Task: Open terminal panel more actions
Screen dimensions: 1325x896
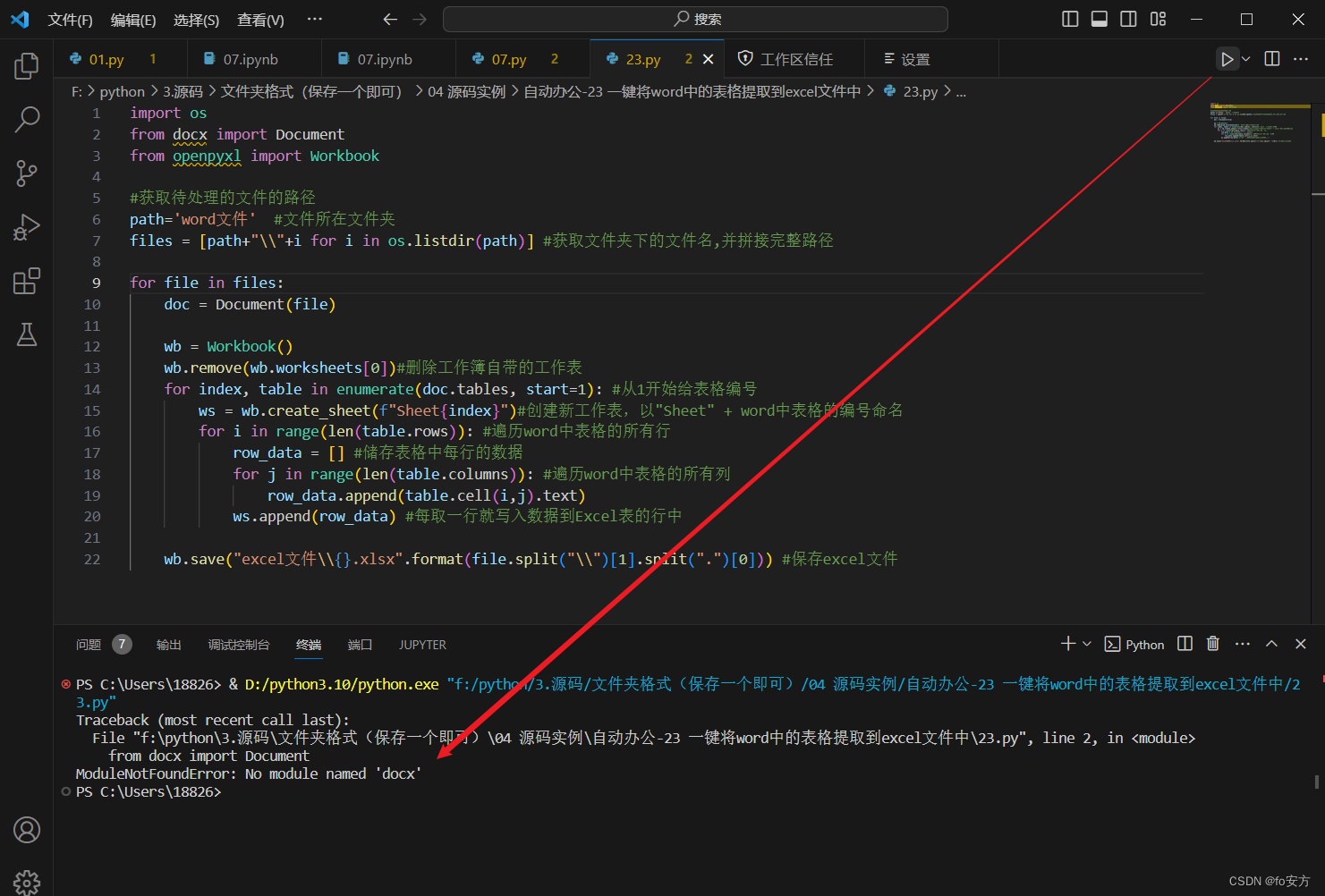Action: (x=1243, y=644)
